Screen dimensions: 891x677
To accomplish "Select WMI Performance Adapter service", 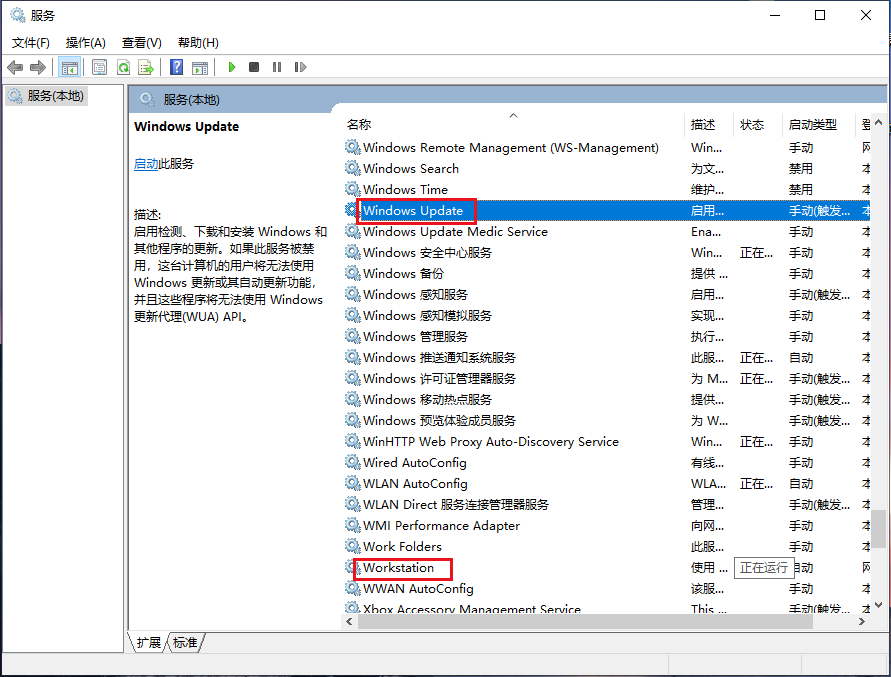I will click(x=606, y=526).
